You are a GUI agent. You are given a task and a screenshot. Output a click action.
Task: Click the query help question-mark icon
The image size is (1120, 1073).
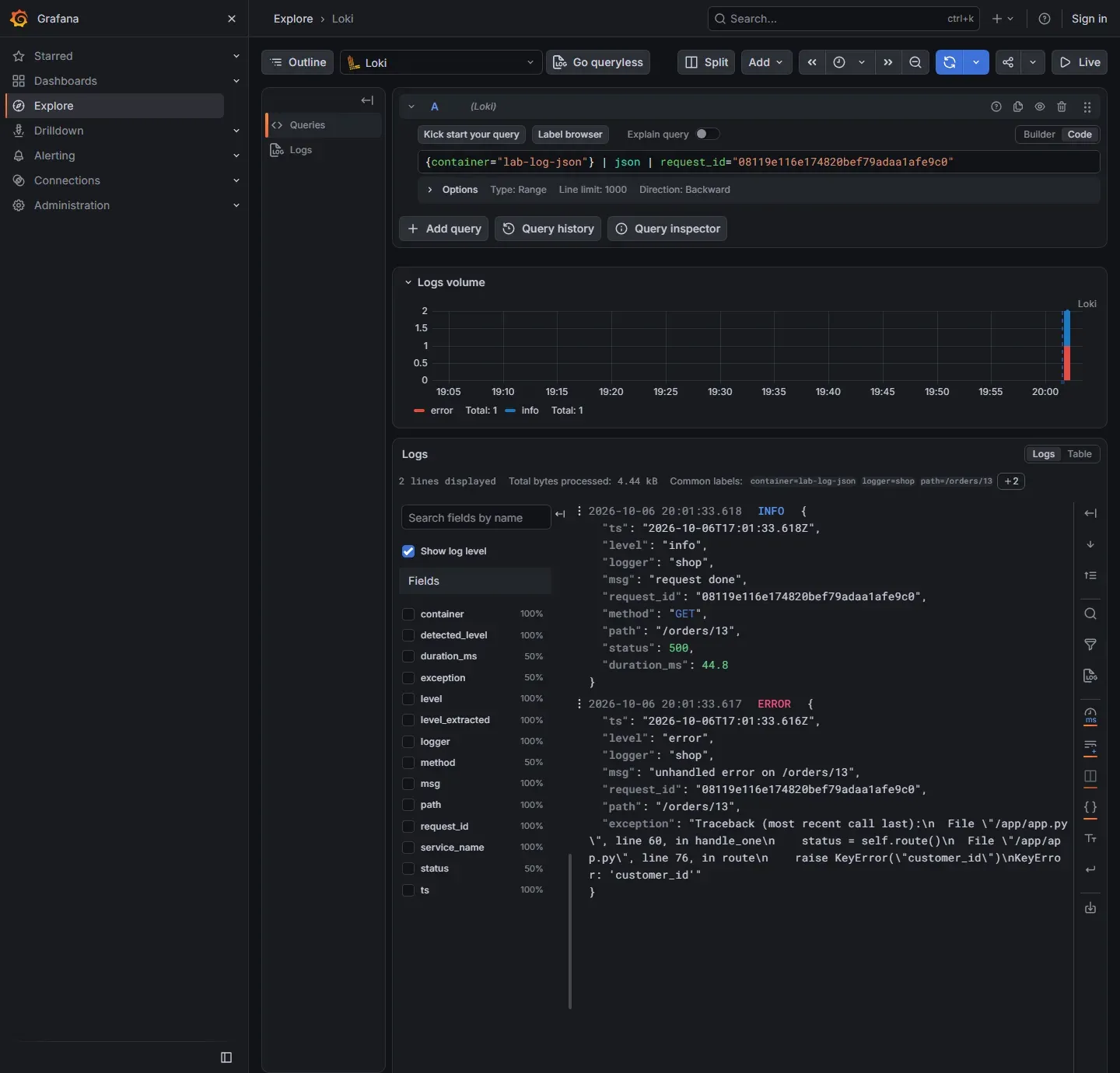point(996,107)
